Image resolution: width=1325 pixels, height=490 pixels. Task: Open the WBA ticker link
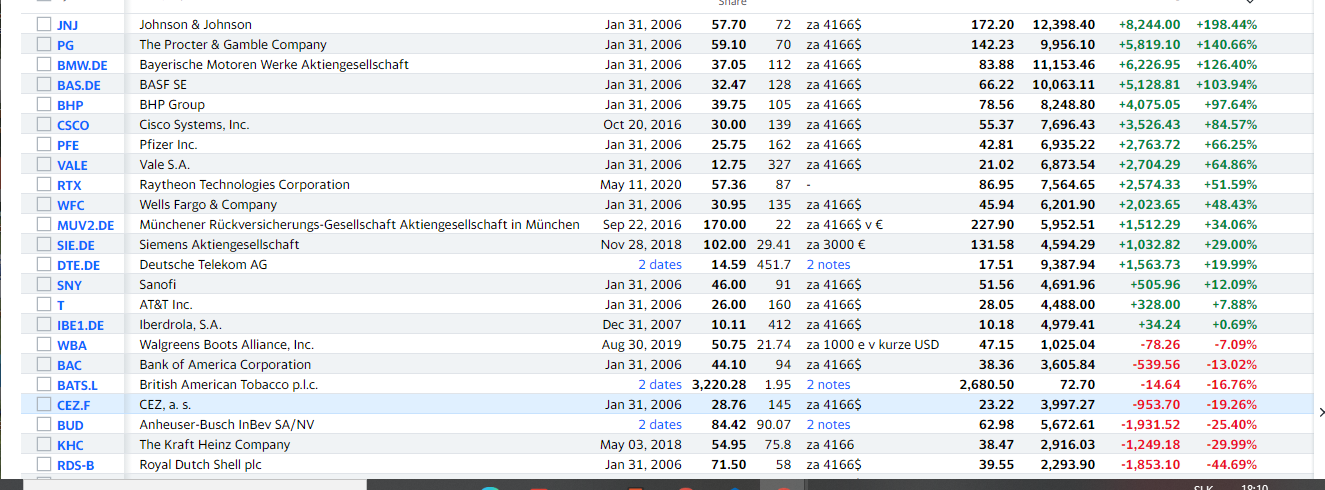coord(71,345)
